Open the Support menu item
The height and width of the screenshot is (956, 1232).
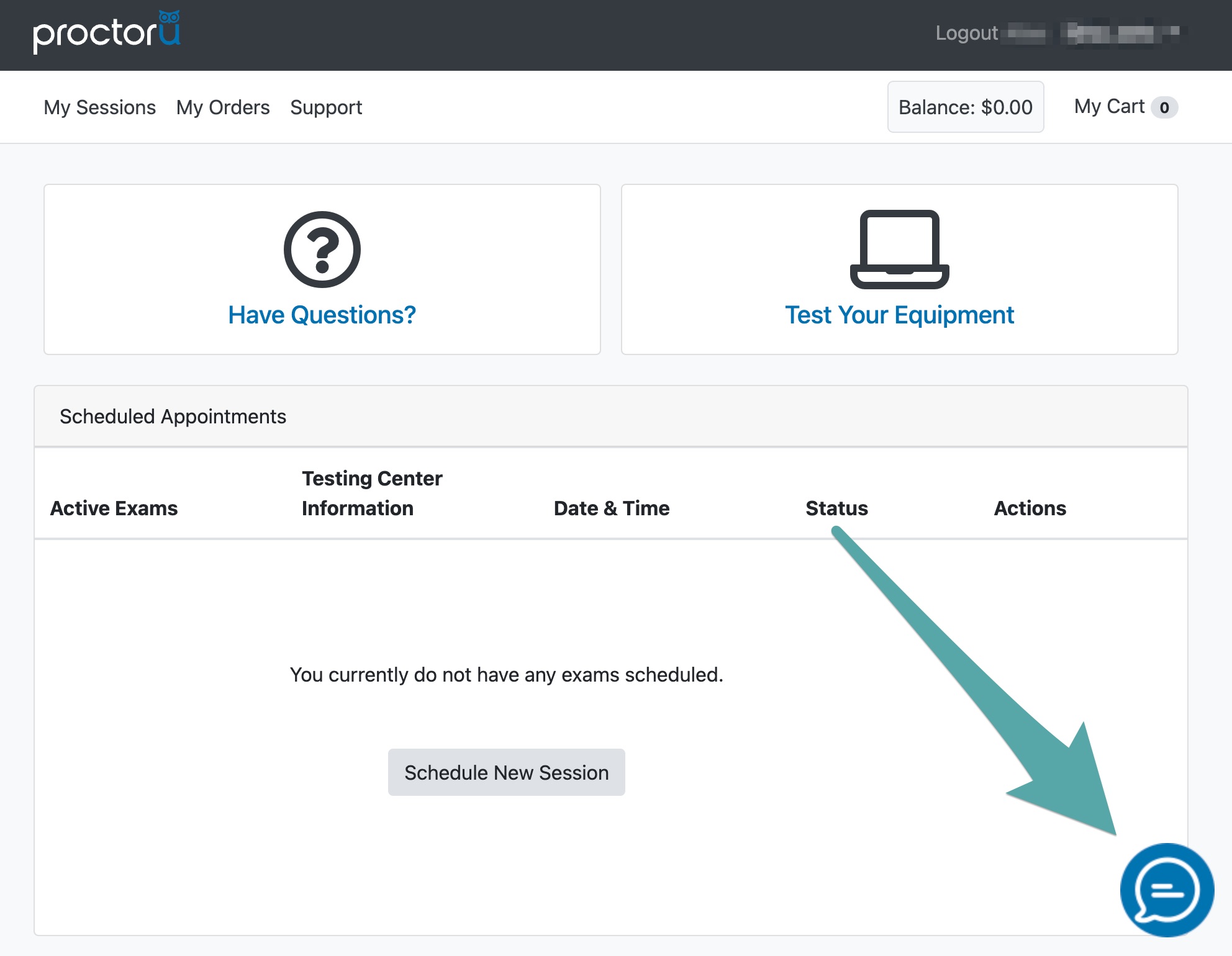(x=326, y=107)
